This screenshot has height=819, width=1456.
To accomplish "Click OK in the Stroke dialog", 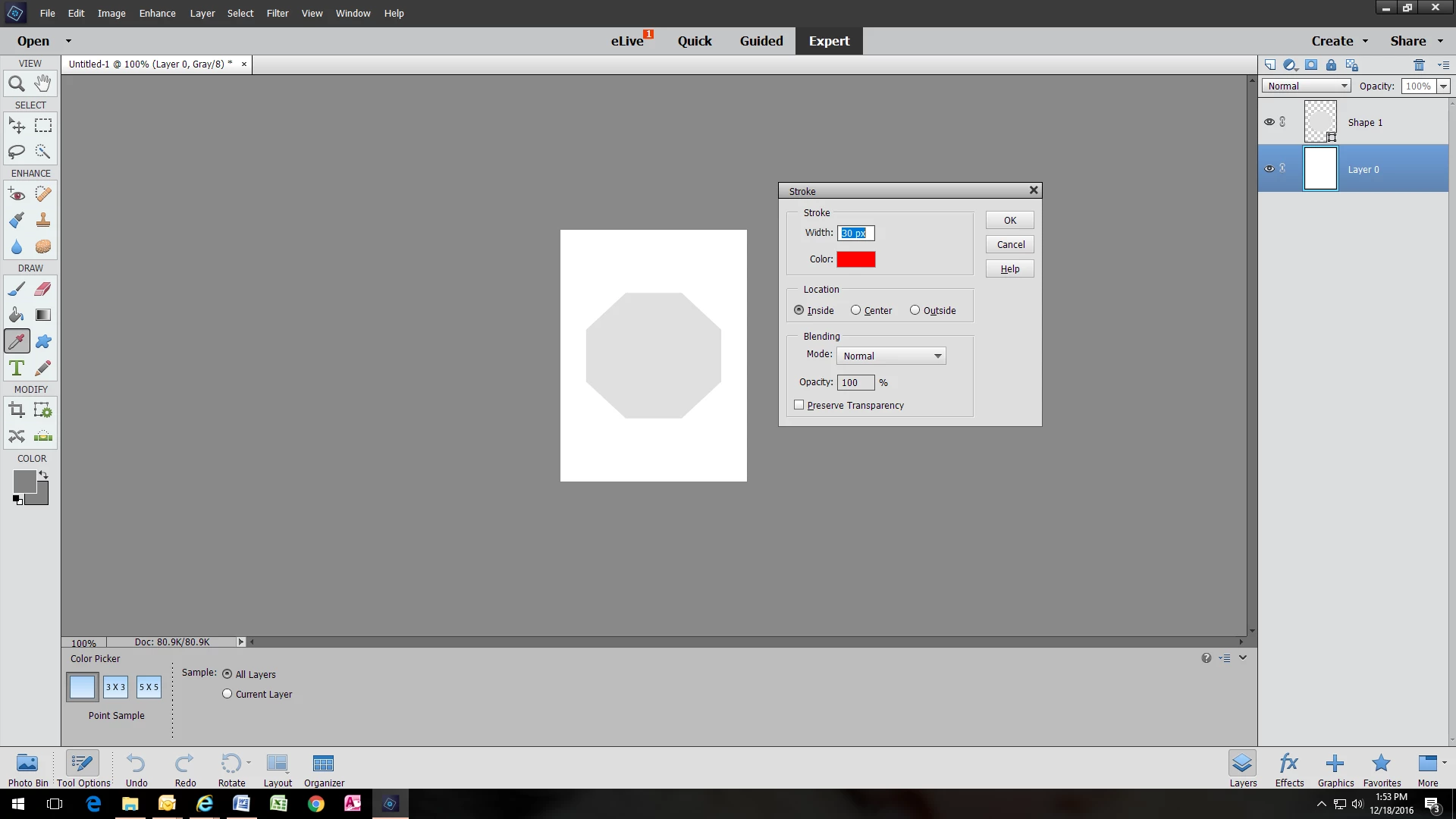I will pyautogui.click(x=1009, y=220).
